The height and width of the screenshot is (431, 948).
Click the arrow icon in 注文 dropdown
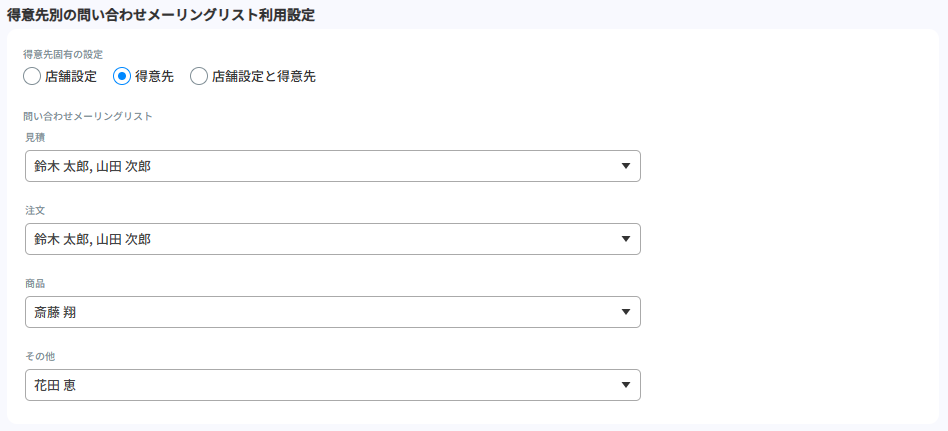tap(625, 239)
